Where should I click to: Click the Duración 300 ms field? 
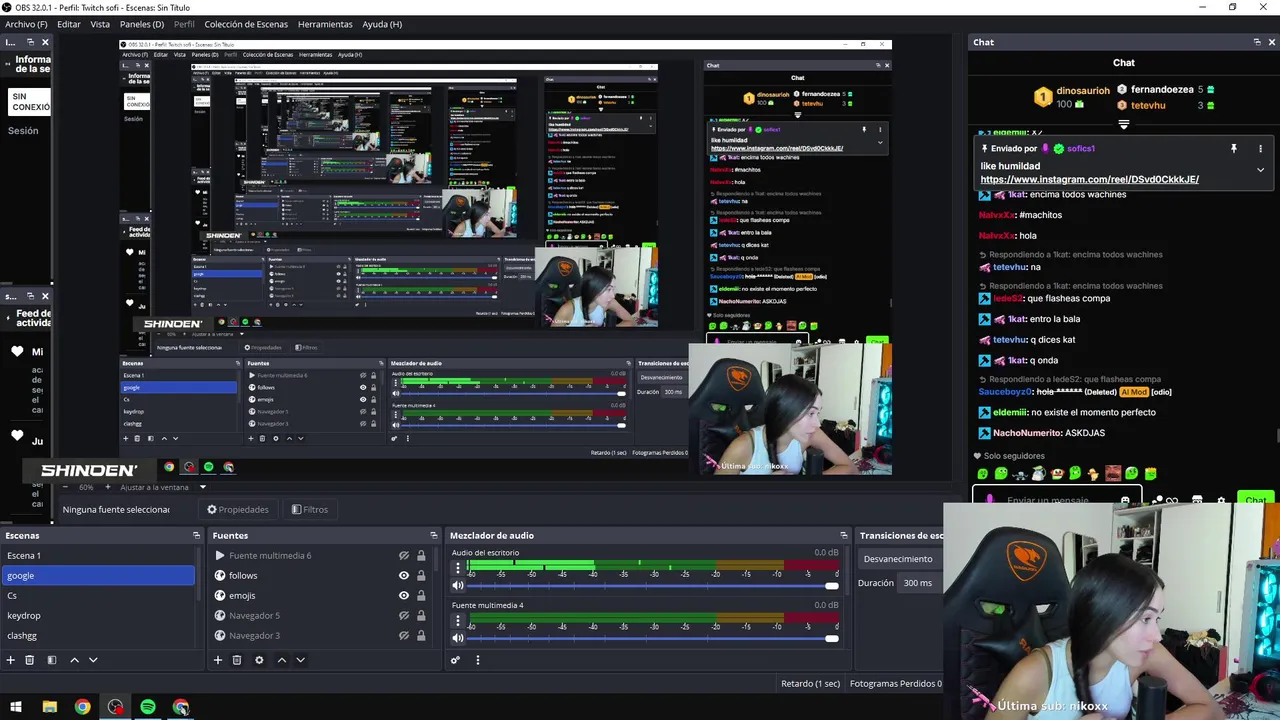pos(918,583)
